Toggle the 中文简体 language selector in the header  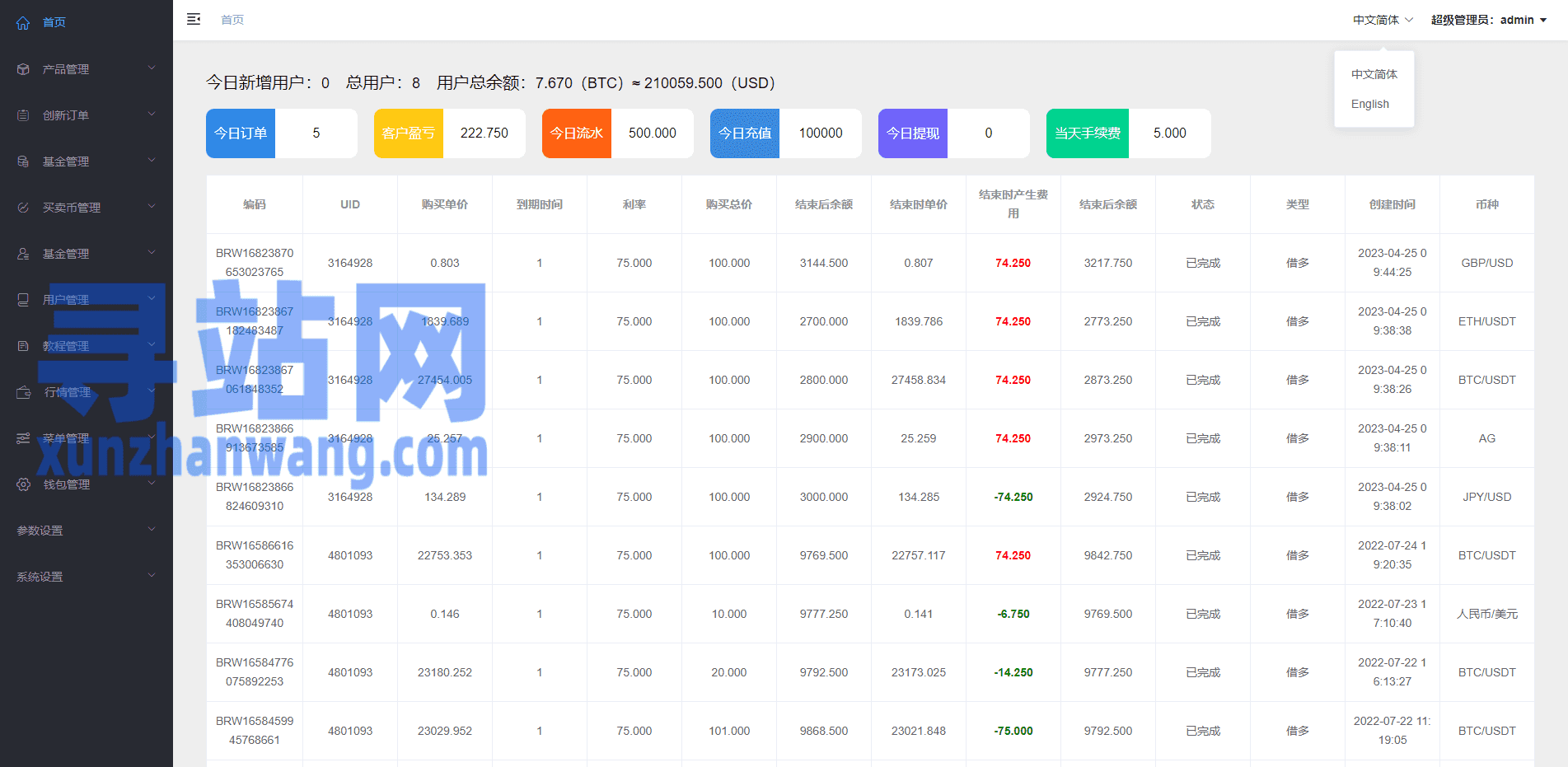coord(1382,20)
